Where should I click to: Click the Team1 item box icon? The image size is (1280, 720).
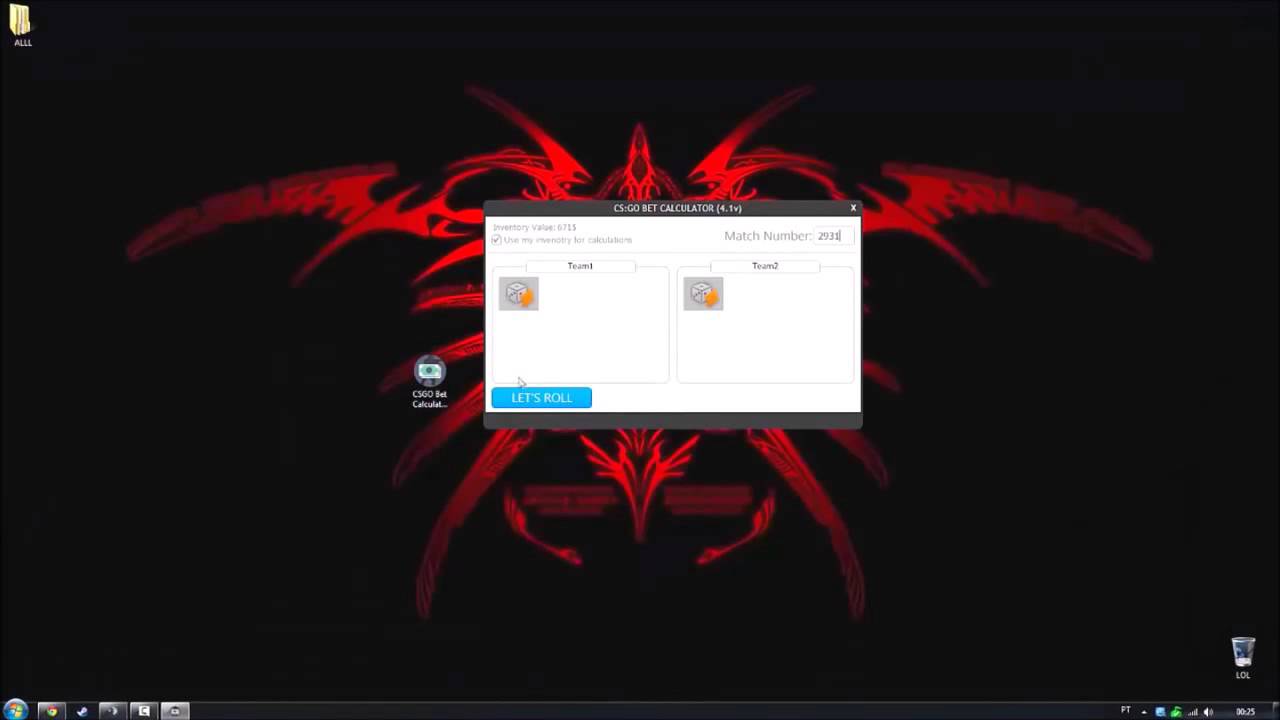tap(518, 294)
